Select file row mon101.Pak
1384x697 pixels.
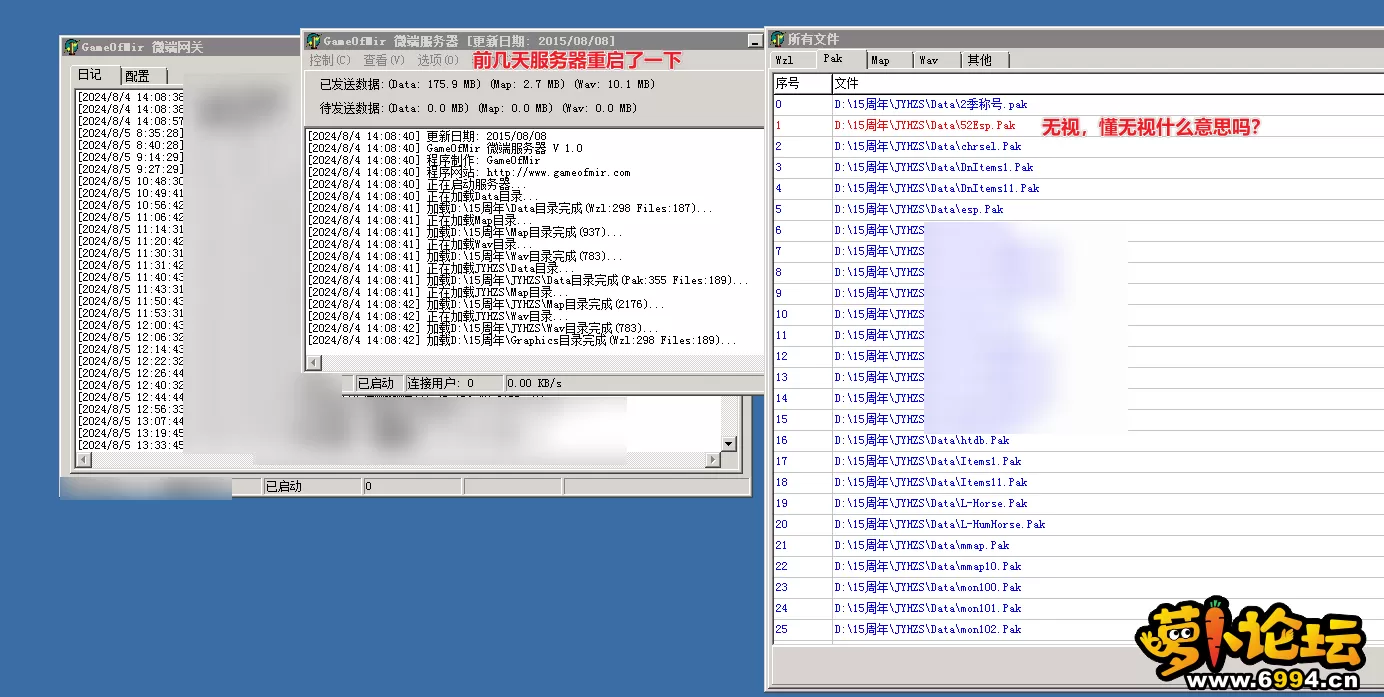1078,608
